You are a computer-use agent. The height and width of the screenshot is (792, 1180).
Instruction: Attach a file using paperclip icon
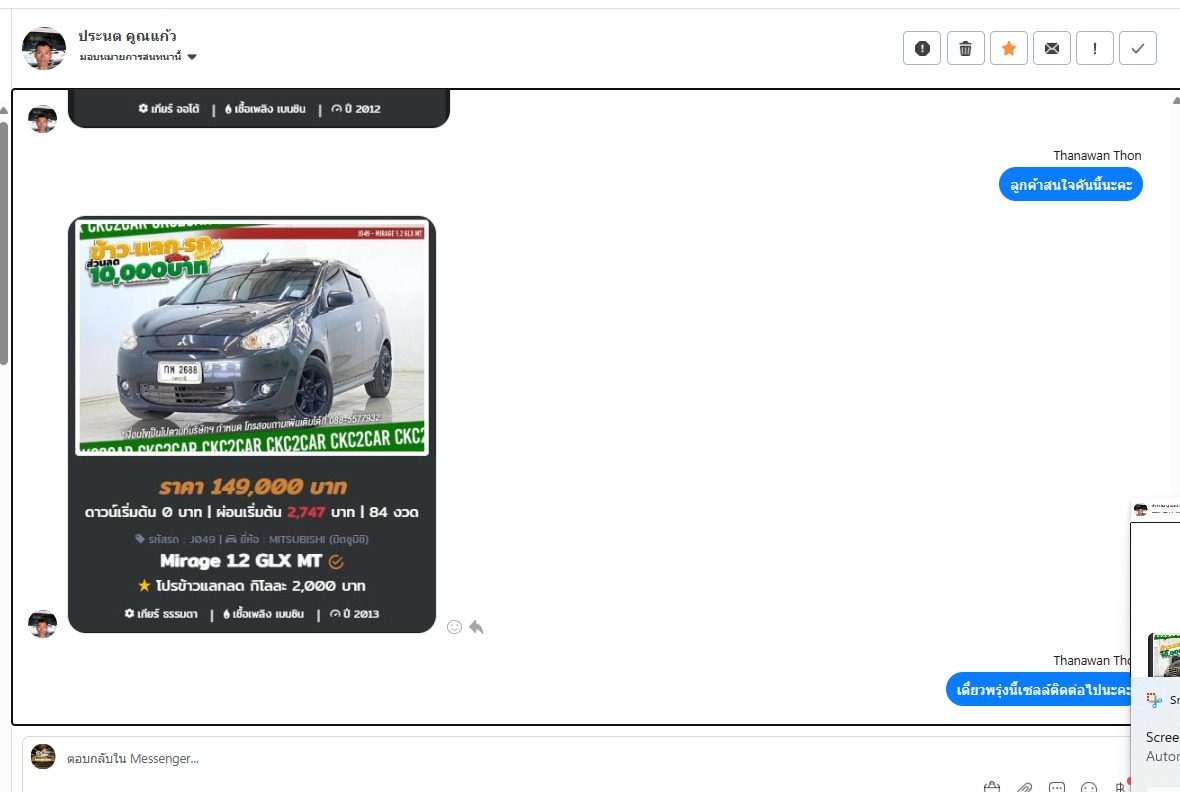tap(1024, 787)
